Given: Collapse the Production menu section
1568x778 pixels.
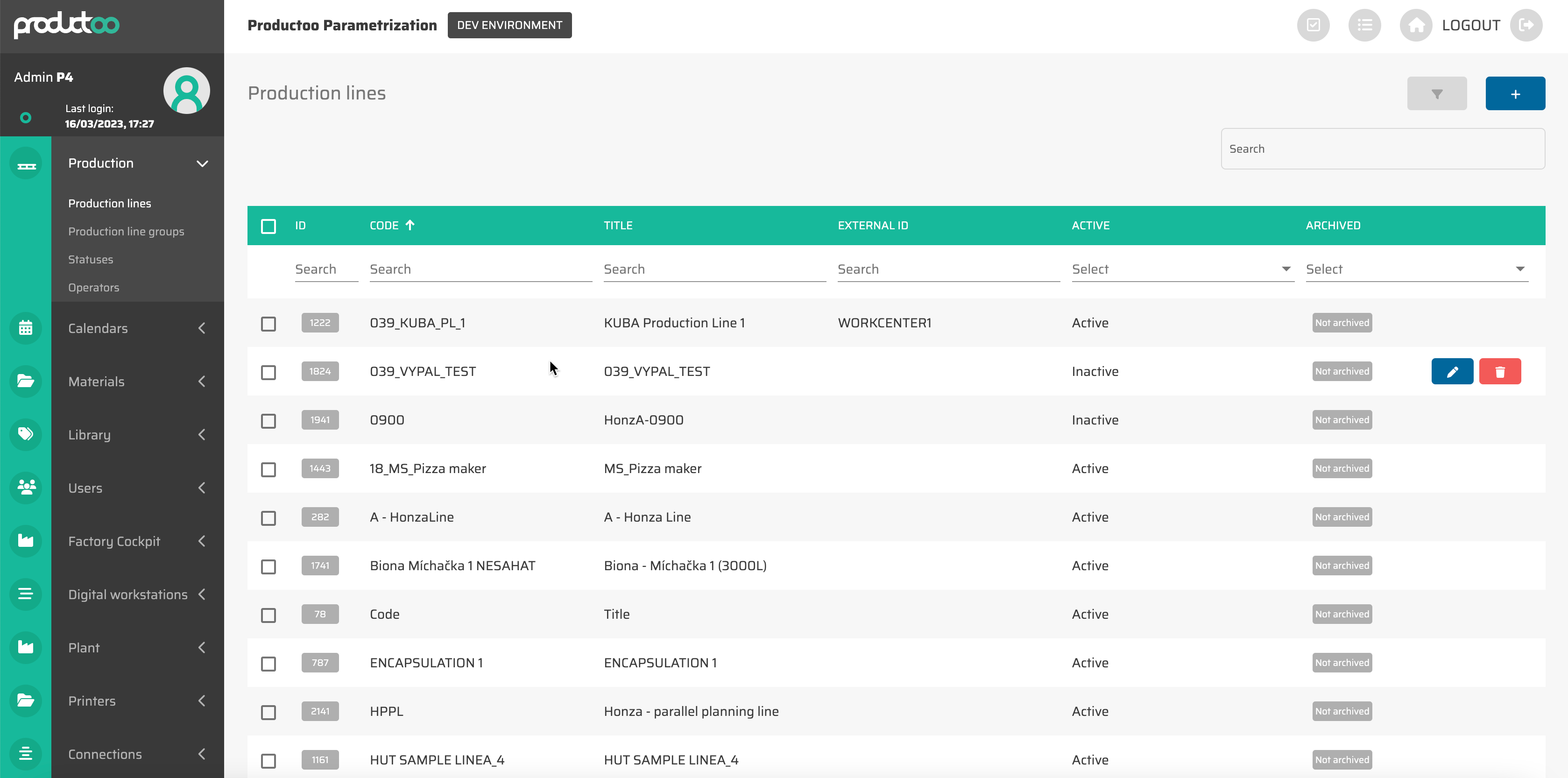Looking at the screenshot, I should click(x=202, y=163).
